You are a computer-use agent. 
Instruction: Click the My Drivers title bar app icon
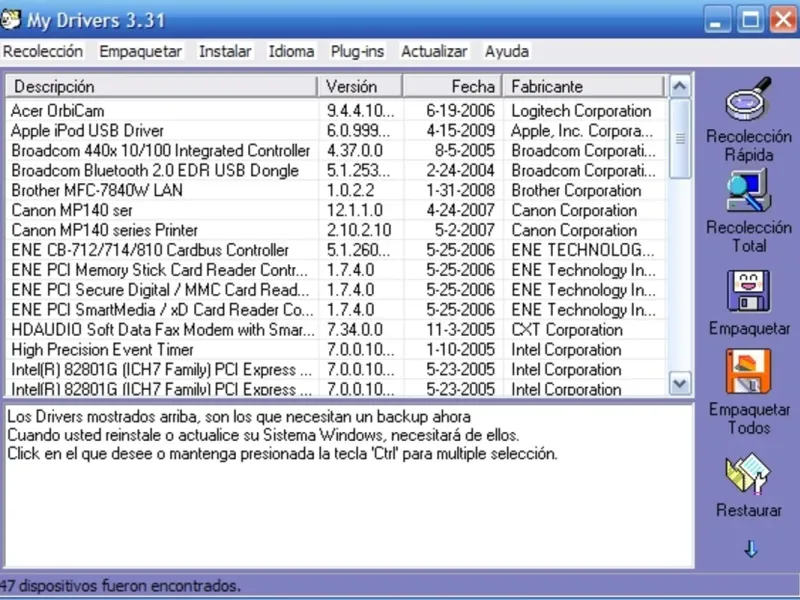click(10, 20)
